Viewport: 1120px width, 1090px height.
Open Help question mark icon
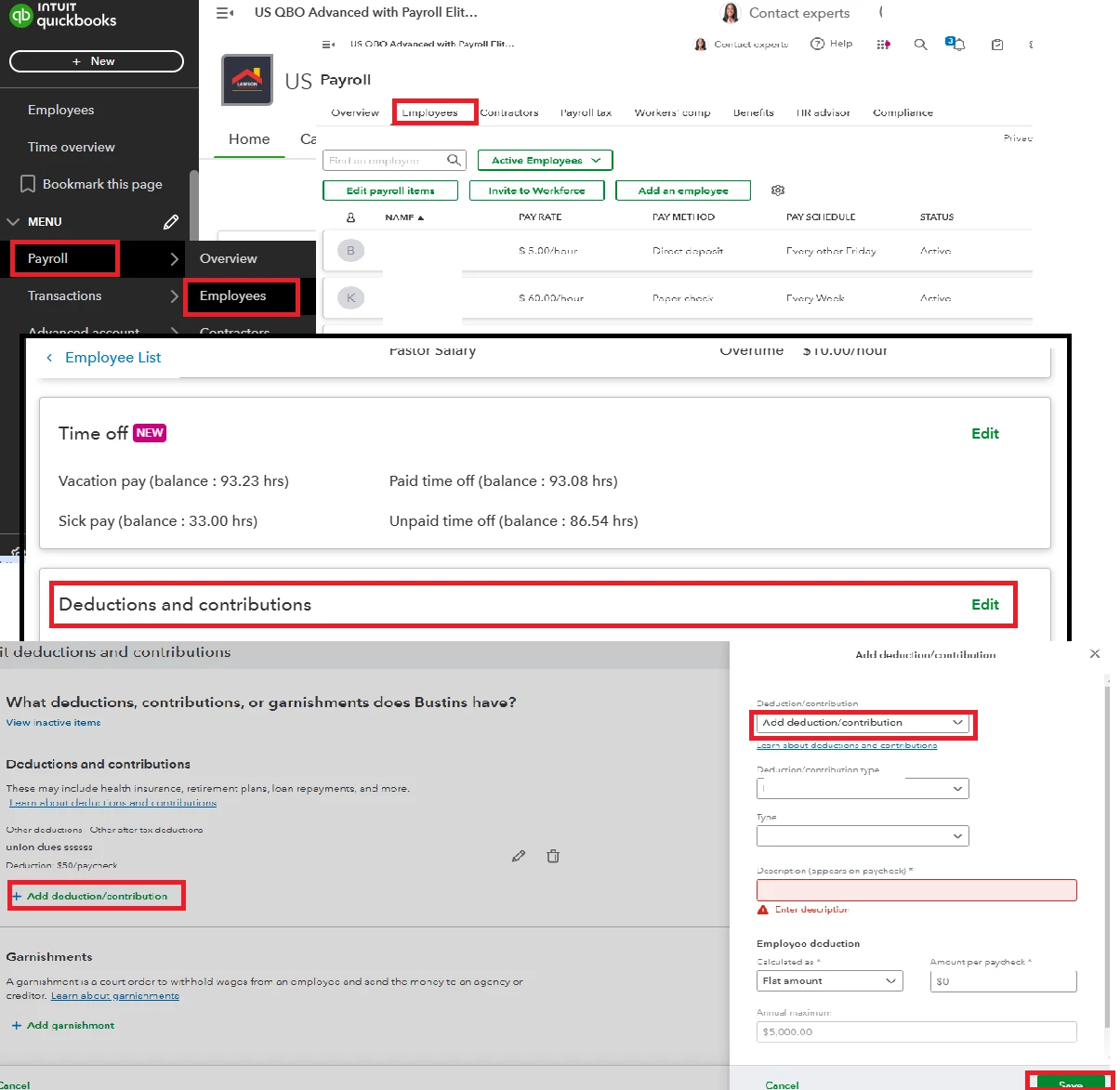[817, 44]
